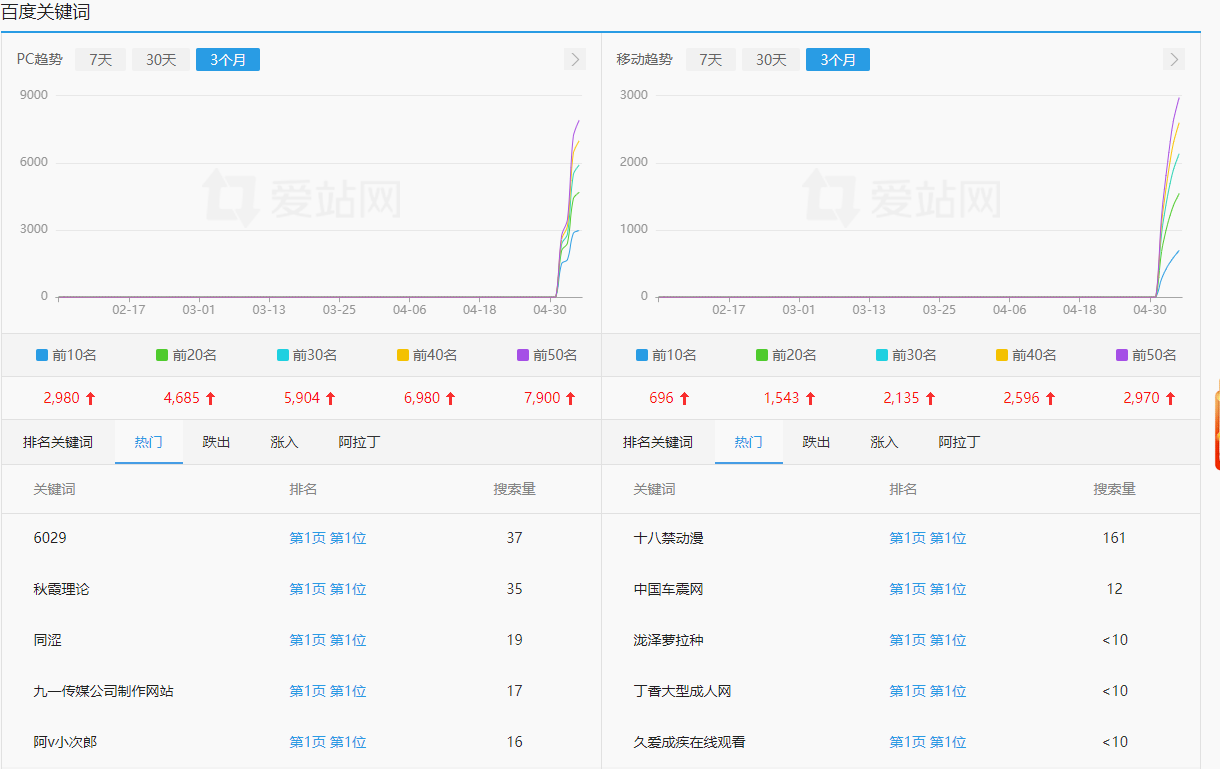1220x769 pixels.
Task: Click mobile 前20名 value 1,543
Action: pyautogui.click(x=782, y=398)
